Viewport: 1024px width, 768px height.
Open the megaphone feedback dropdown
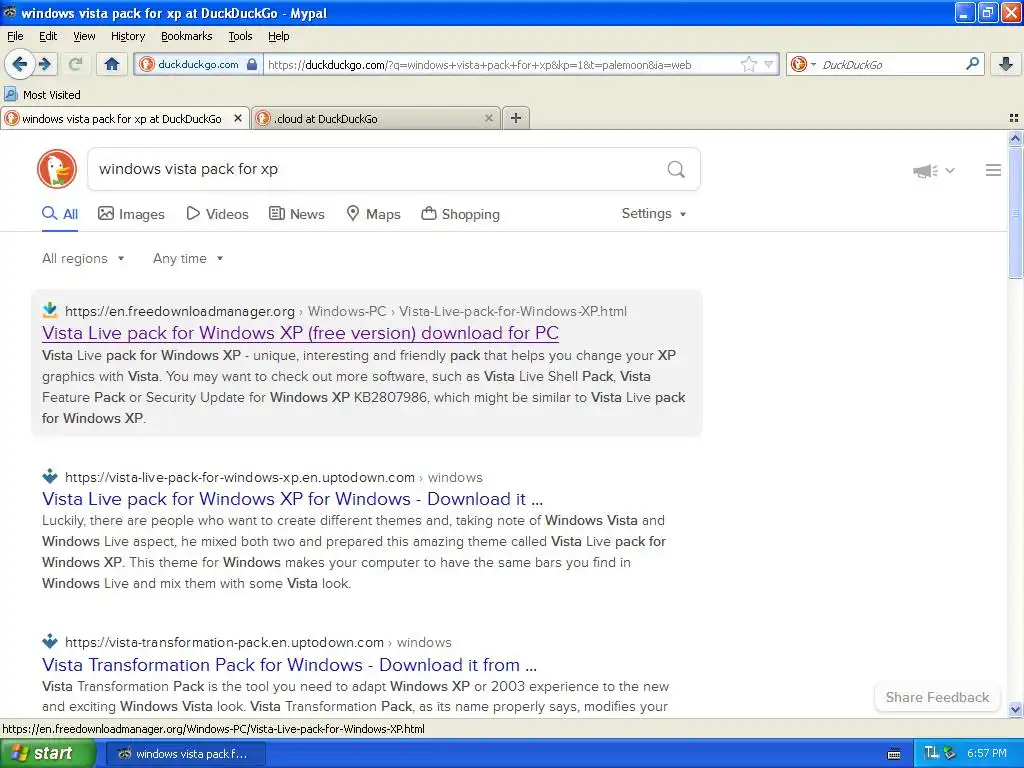click(x=934, y=170)
